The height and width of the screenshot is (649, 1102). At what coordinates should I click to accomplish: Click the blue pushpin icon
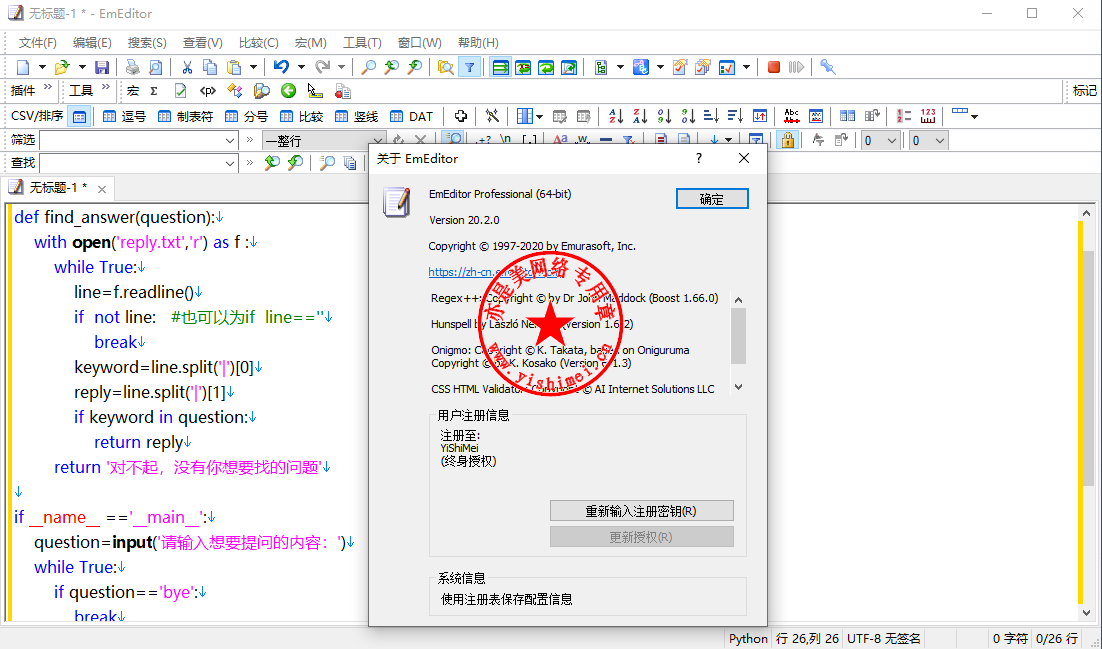(828, 68)
